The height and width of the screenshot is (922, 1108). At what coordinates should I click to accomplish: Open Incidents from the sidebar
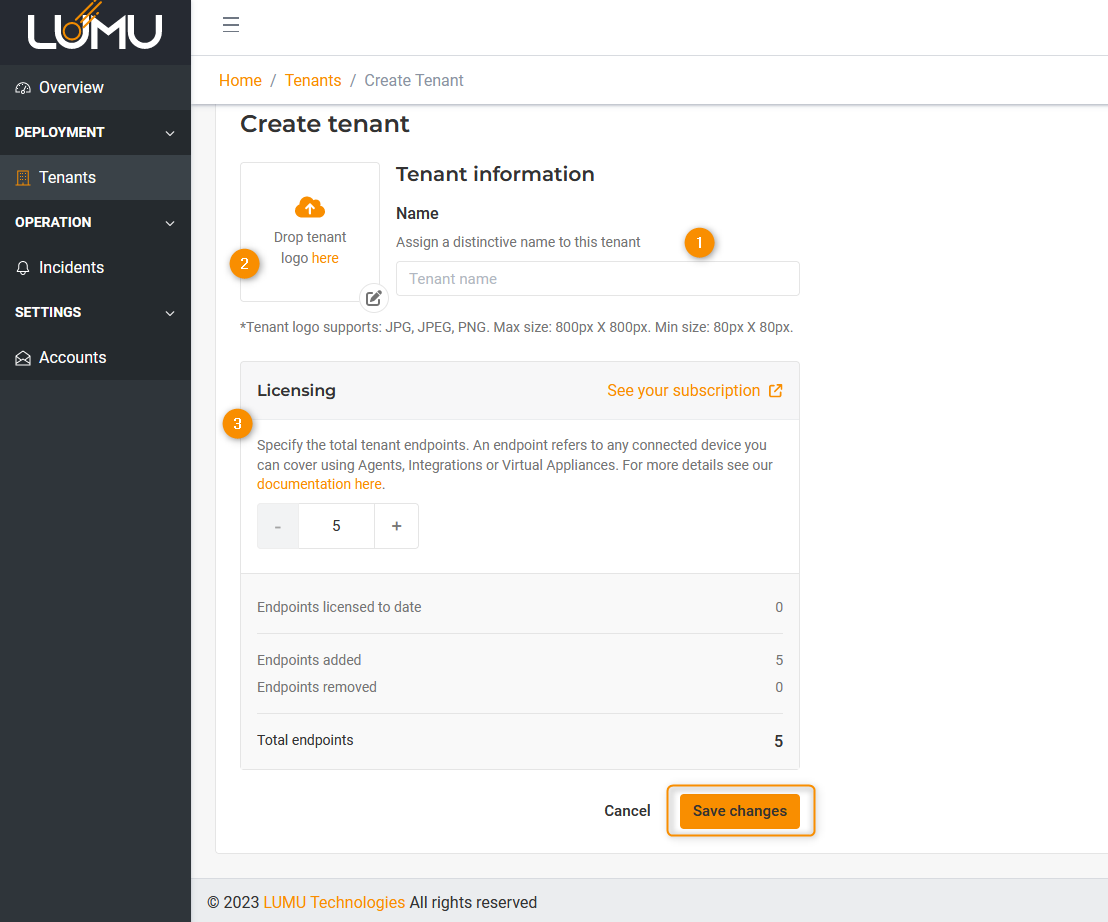click(70, 268)
